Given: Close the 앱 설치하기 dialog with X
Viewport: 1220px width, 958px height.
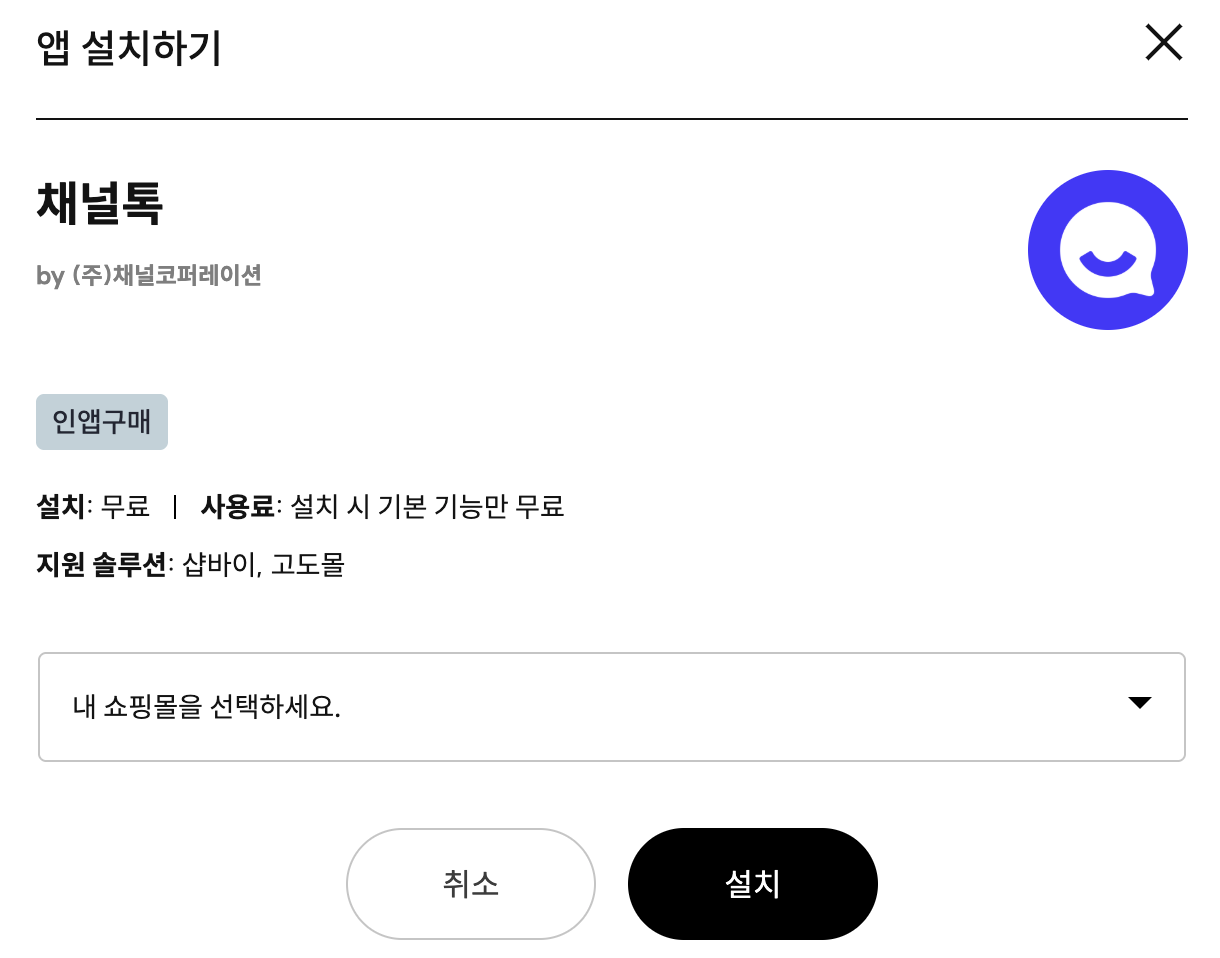Looking at the screenshot, I should tap(1163, 43).
